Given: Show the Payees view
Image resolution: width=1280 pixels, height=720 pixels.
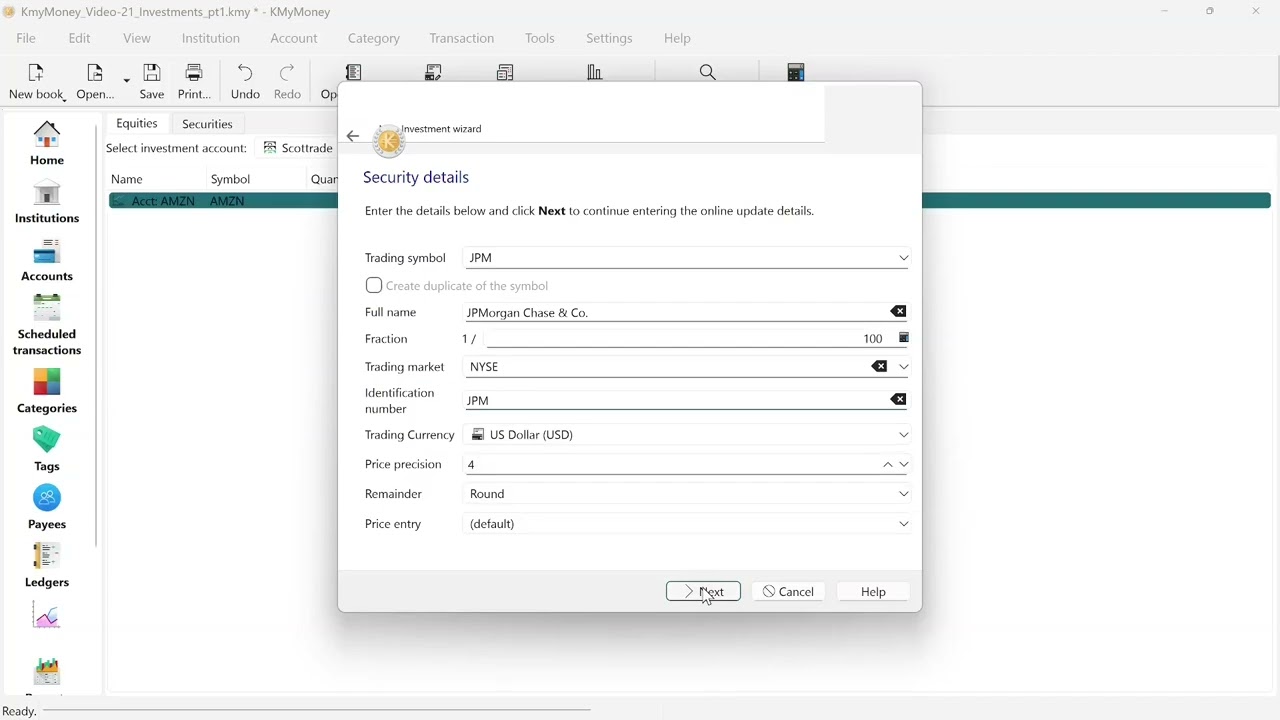Looking at the screenshot, I should point(47,508).
